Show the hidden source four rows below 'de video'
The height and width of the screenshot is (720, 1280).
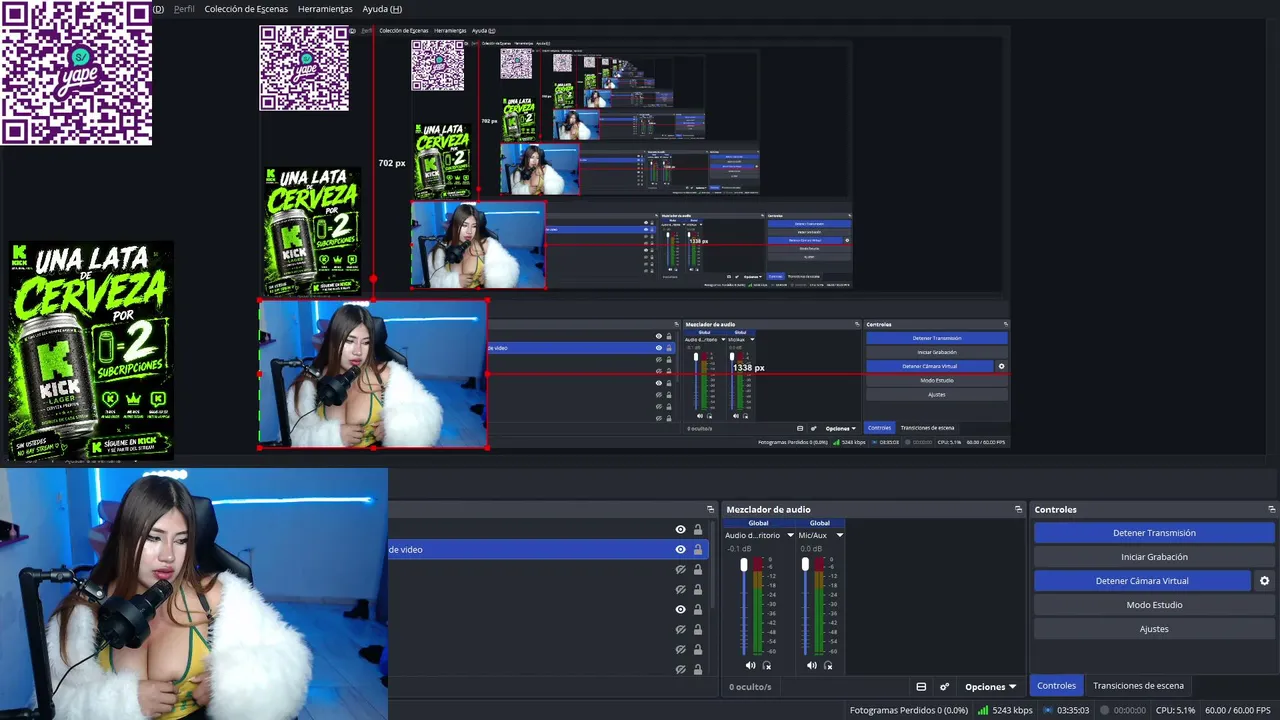680,630
